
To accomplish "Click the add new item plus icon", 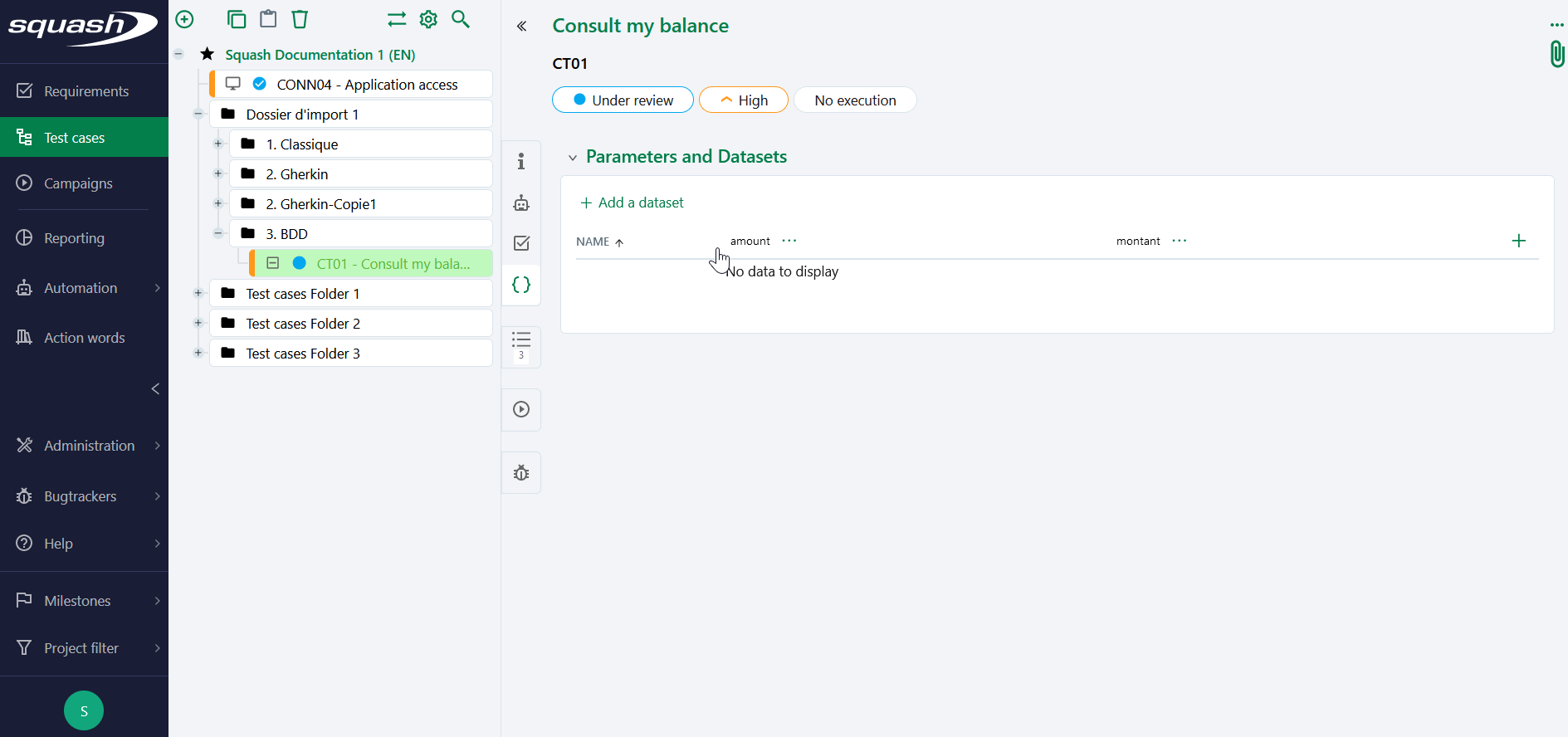I will coord(185,19).
